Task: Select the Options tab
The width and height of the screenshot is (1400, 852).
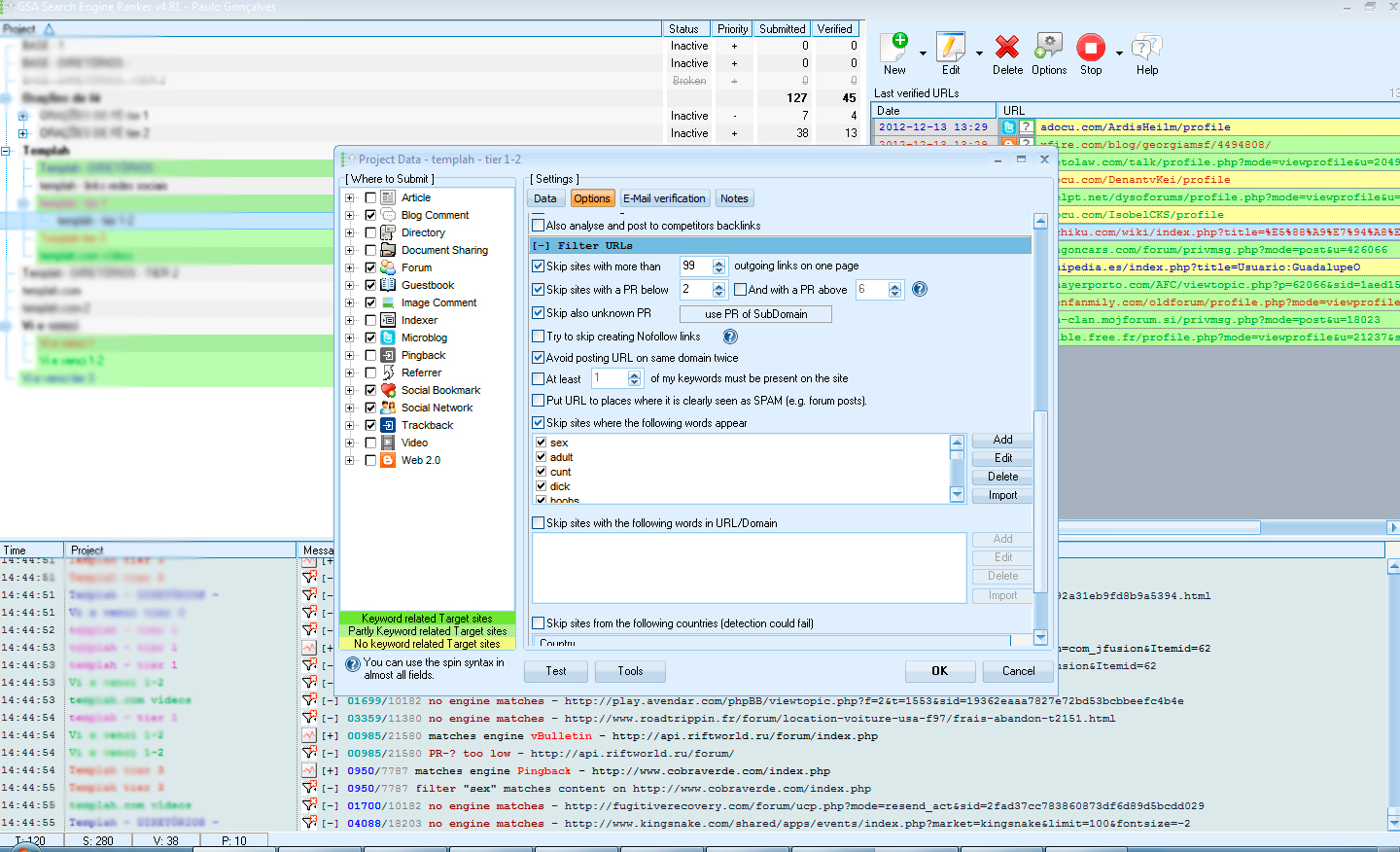Action: 591,198
